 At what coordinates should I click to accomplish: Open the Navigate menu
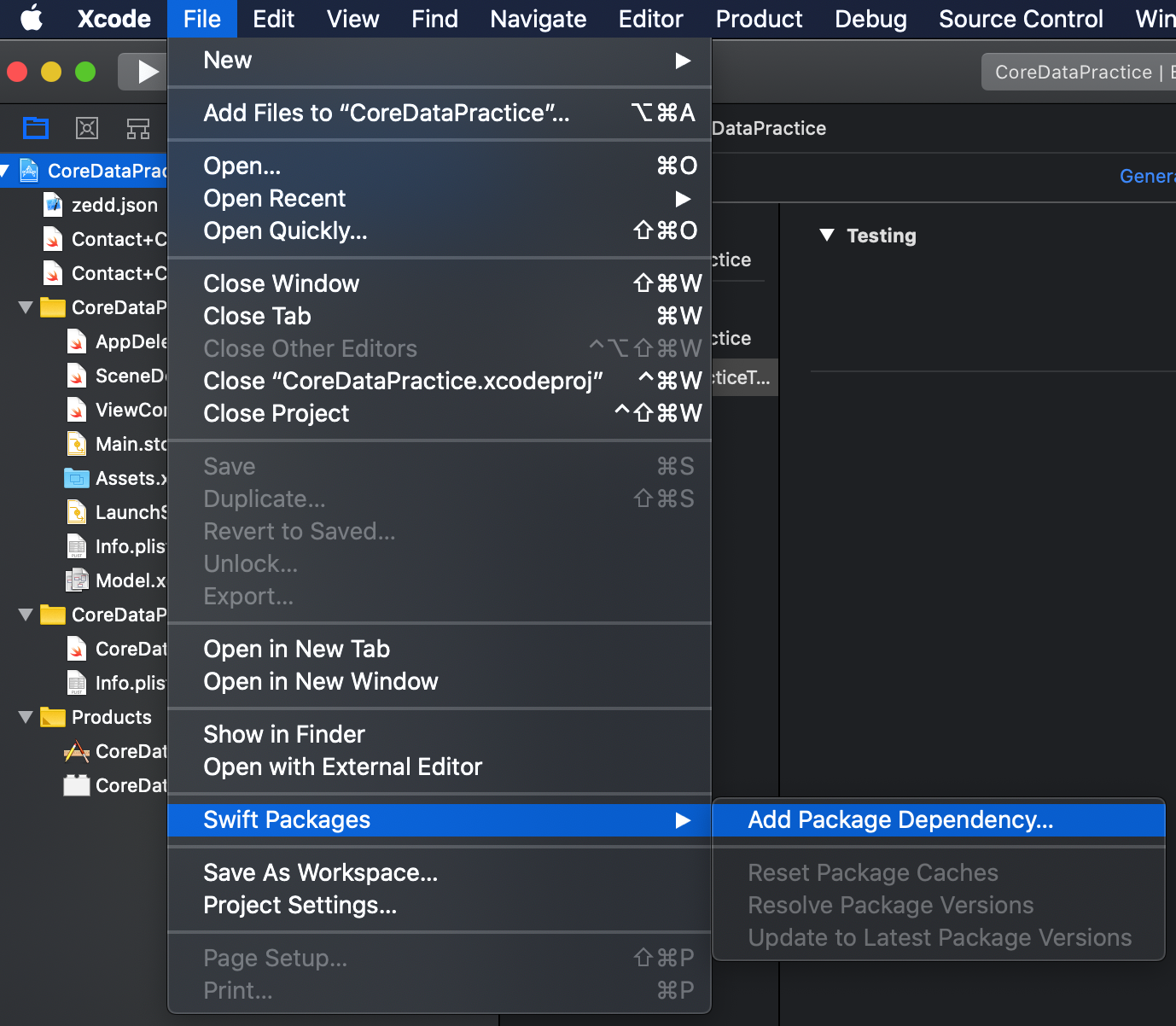(539, 19)
